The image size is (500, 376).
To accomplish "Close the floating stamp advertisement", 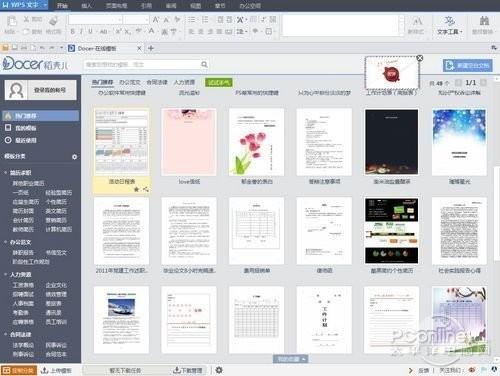I will (420, 58).
